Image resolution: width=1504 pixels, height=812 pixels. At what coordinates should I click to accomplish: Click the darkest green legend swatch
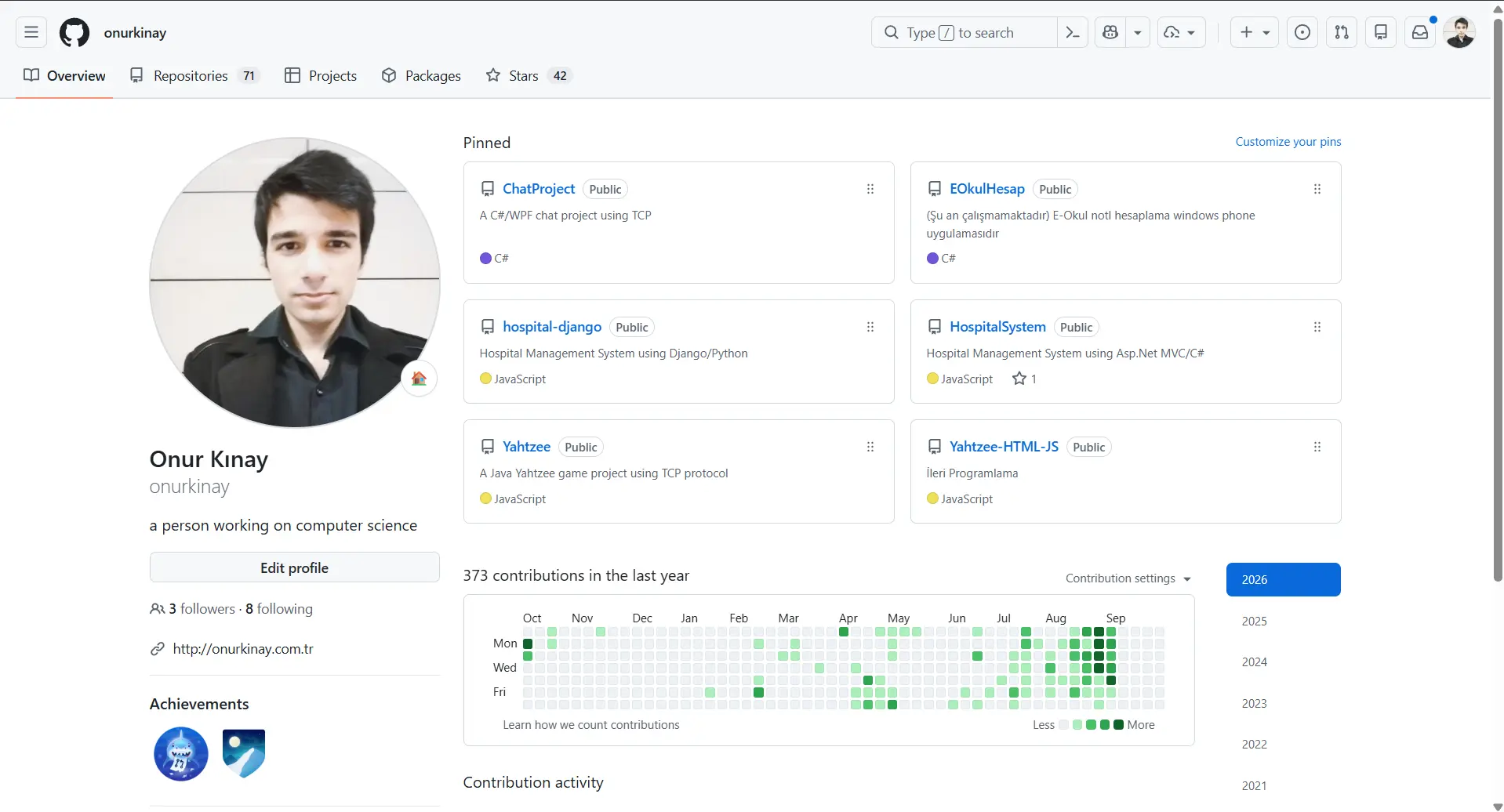pyautogui.click(x=1118, y=725)
